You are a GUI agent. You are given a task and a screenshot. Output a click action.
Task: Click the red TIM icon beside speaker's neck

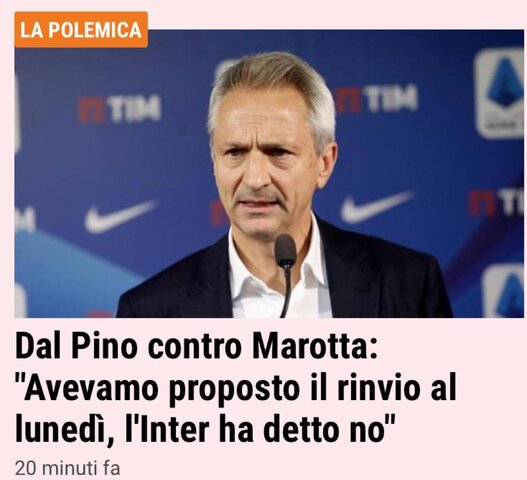[218, 213]
